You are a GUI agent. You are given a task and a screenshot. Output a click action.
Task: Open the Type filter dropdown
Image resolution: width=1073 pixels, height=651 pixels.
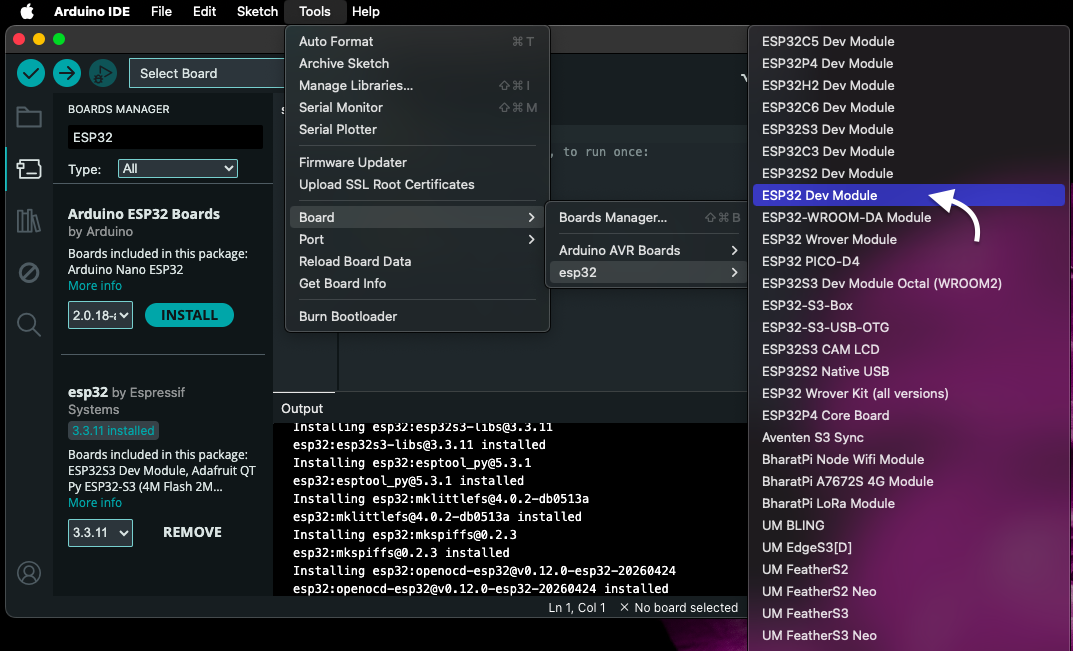tap(178, 168)
